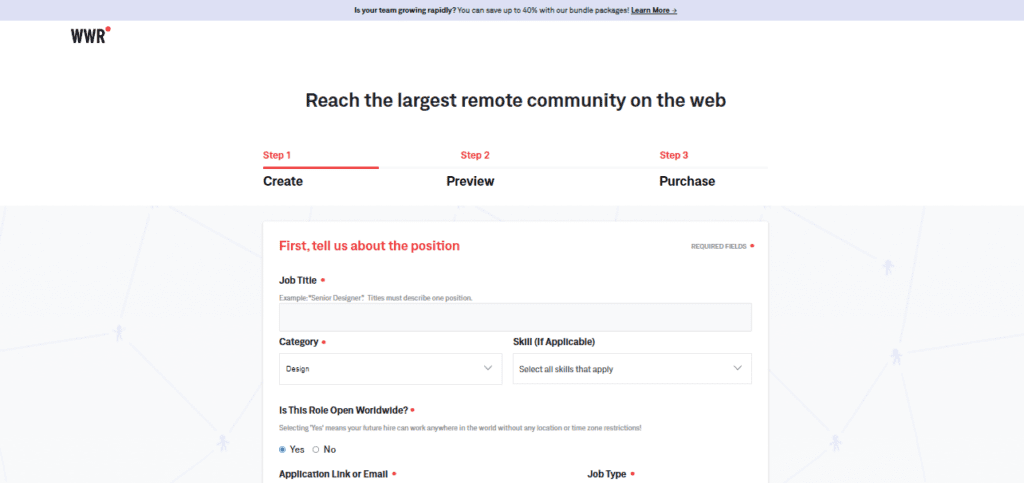The width and height of the screenshot is (1024, 483).
Task: Click the 'Reach the largest remote community' headline
Action: click(x=515, y=101)
